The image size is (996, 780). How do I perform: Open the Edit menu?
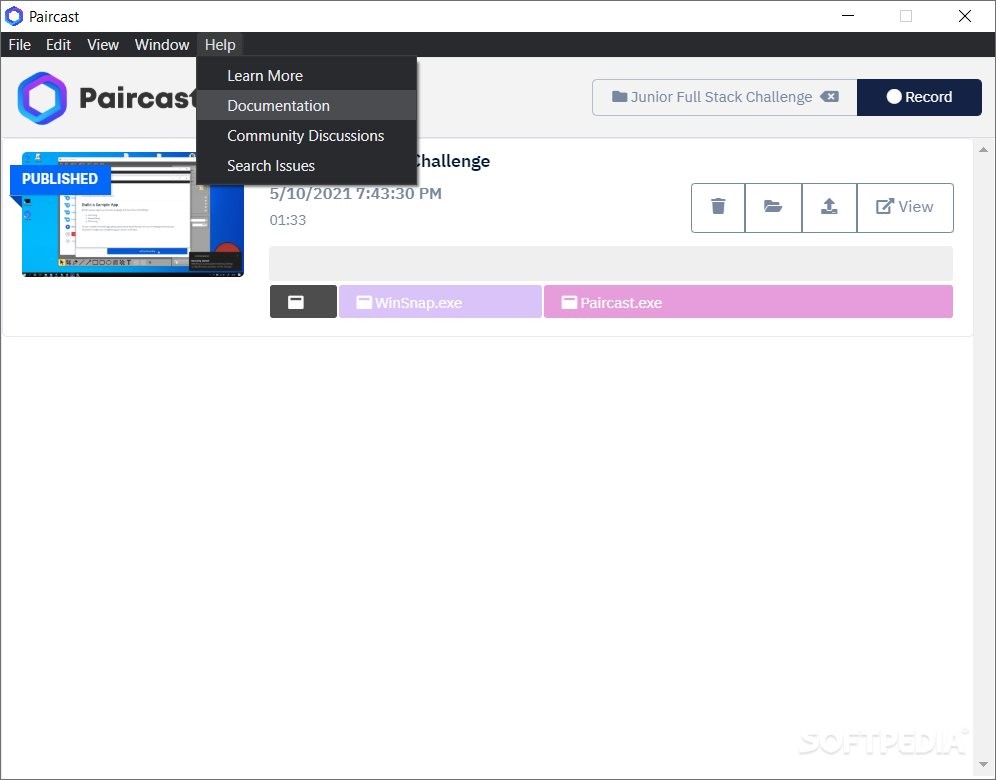pos(58,45)
